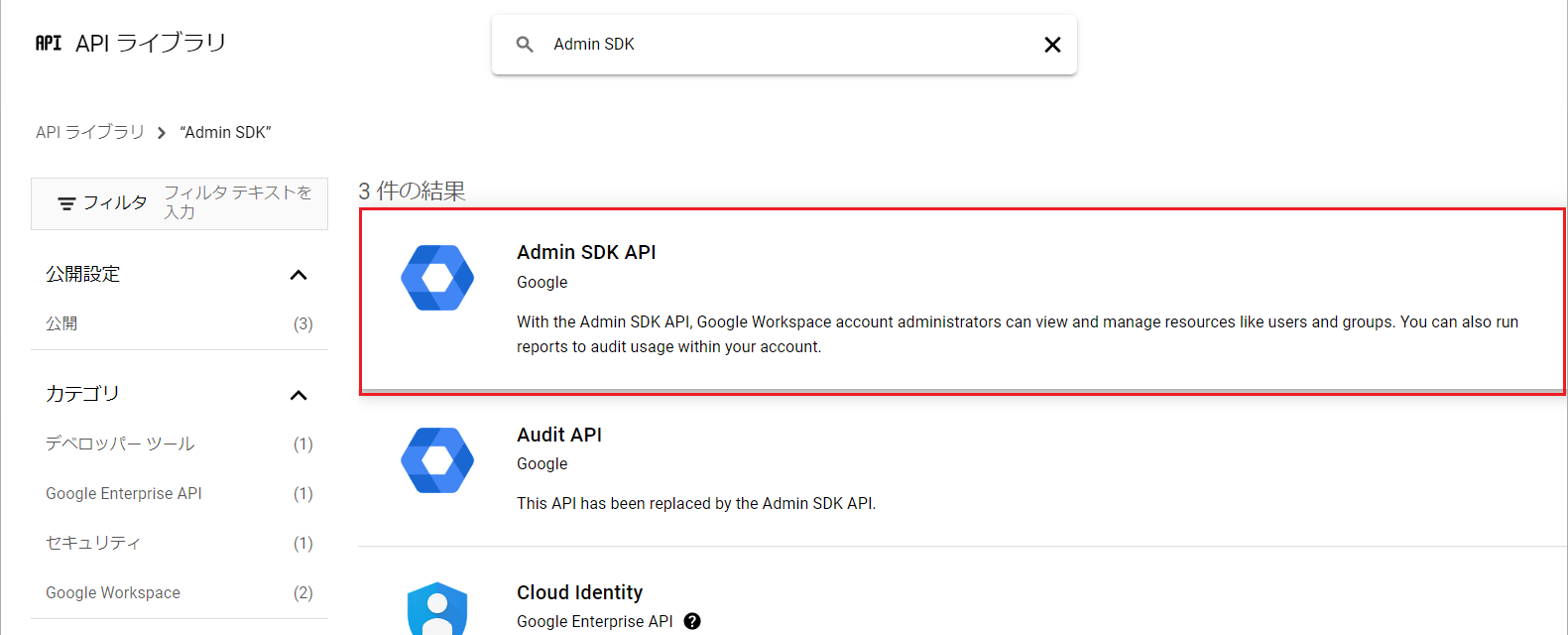
Task: Open the Audit API result title
Action: point(559,435)
